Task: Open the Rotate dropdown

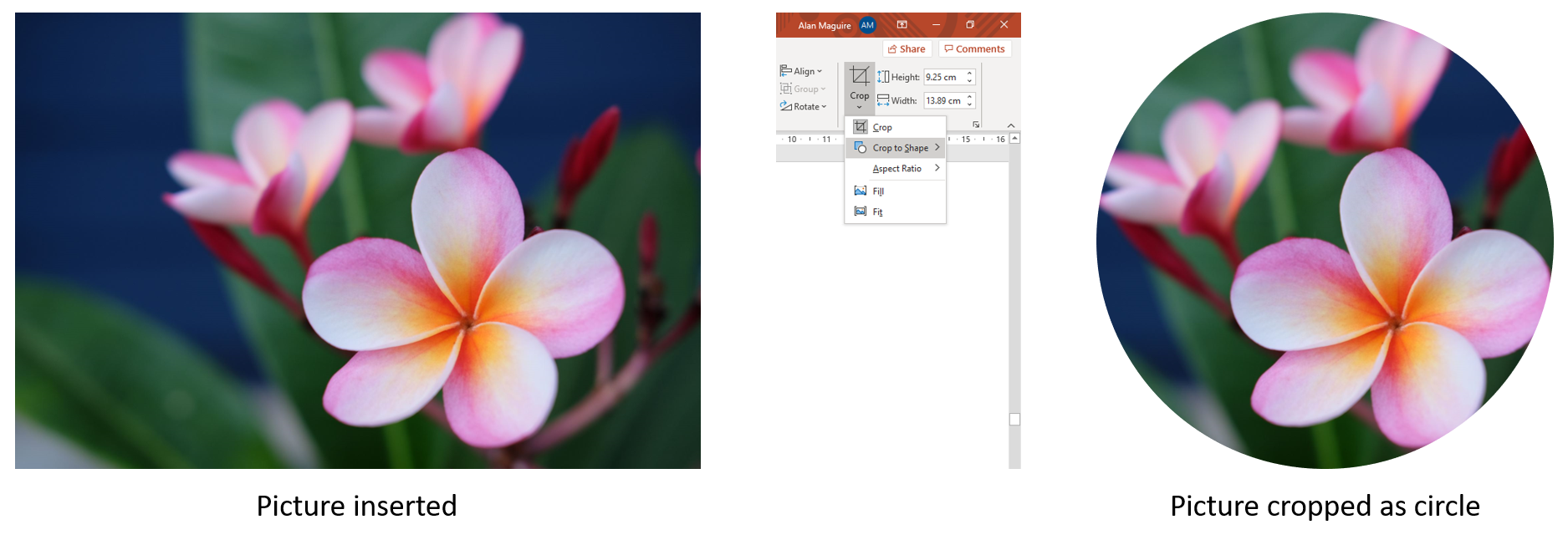Action: (x=803, y=106)
